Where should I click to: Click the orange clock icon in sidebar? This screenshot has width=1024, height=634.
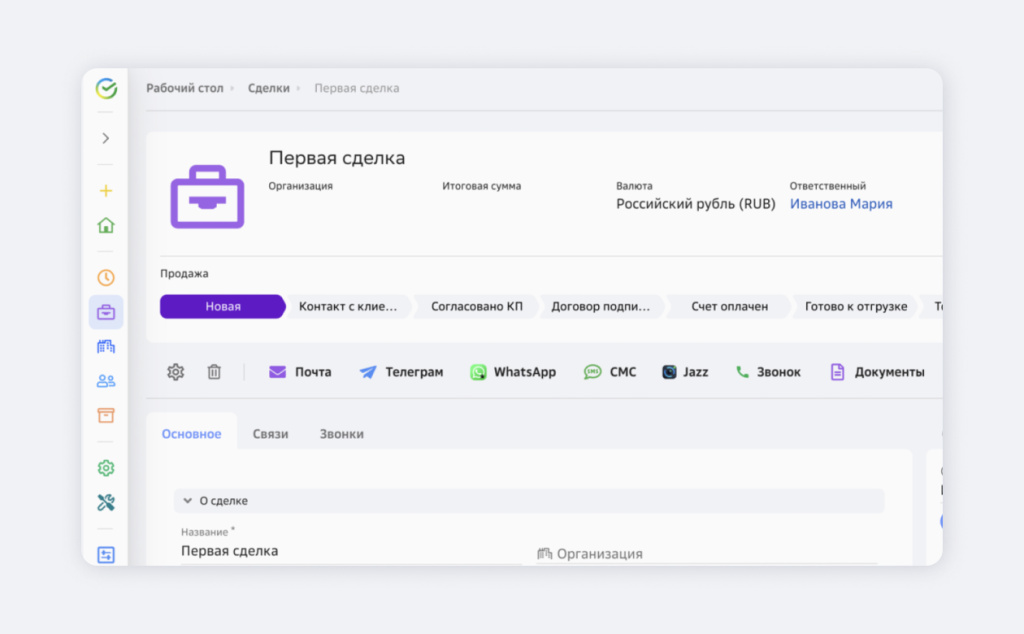click(106, 278)
